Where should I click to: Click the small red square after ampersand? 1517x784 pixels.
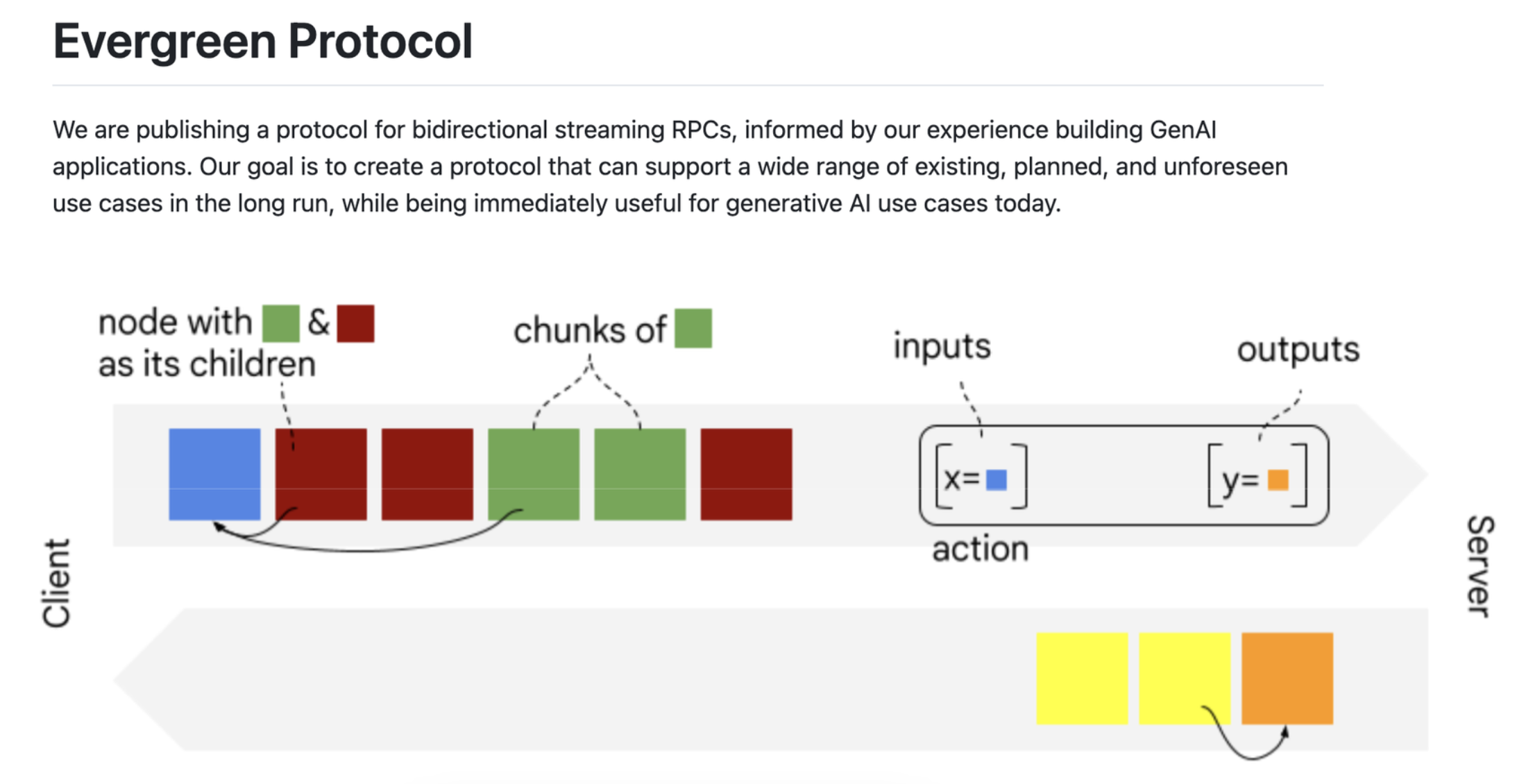[355, 323]
